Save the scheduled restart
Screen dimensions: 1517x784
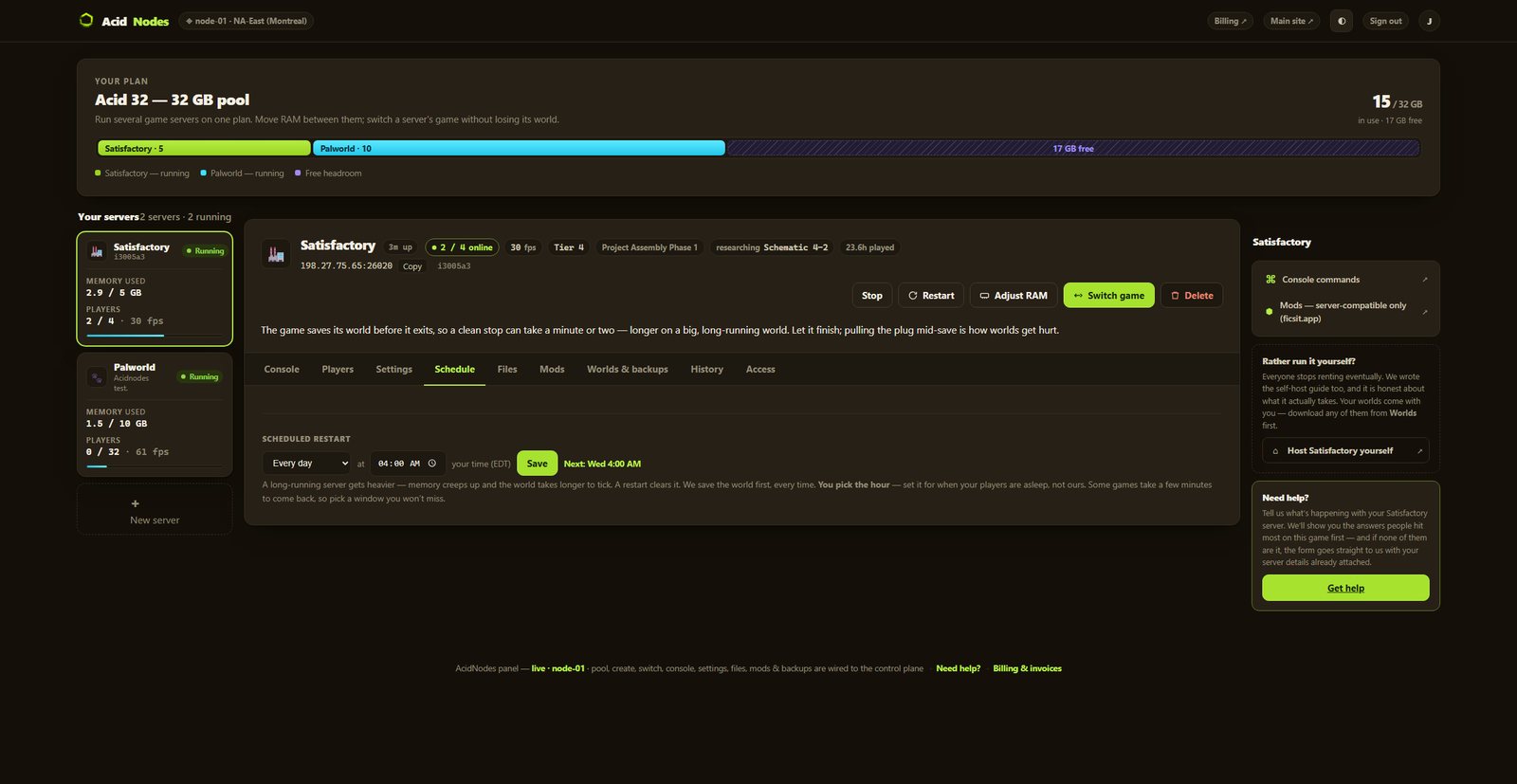[x=537, y=464]
